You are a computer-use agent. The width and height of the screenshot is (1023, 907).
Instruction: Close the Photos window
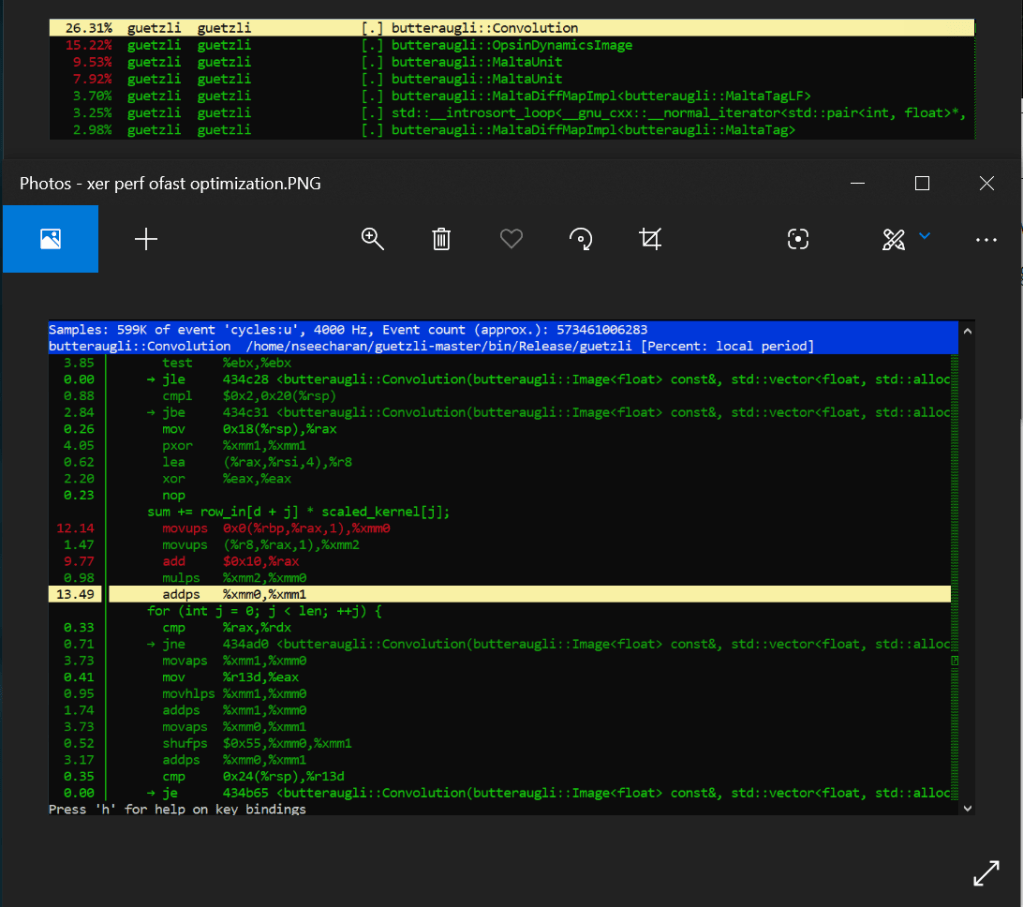(x=987, y=183)
